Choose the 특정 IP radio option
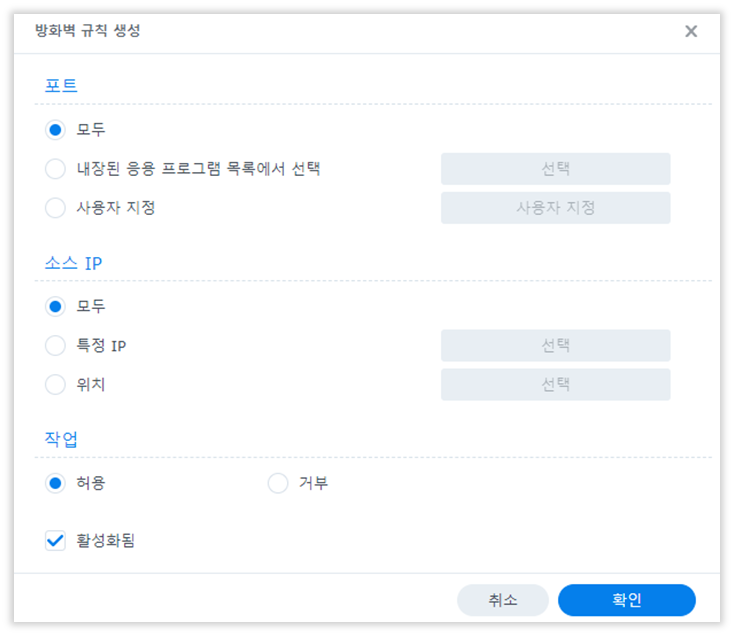 (55, 345)
